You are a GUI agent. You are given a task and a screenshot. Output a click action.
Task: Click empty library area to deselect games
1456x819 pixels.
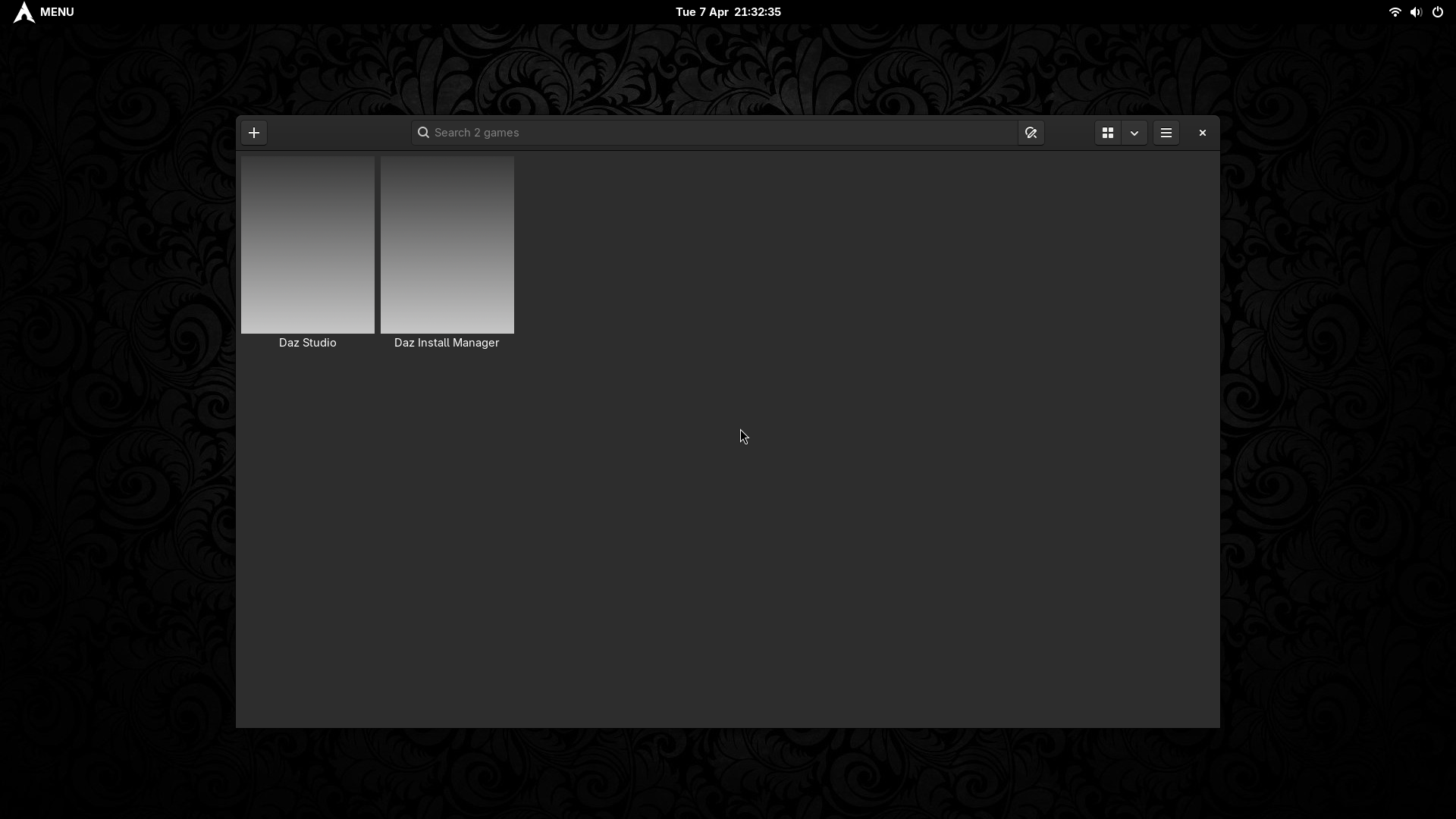coord(834,531)
